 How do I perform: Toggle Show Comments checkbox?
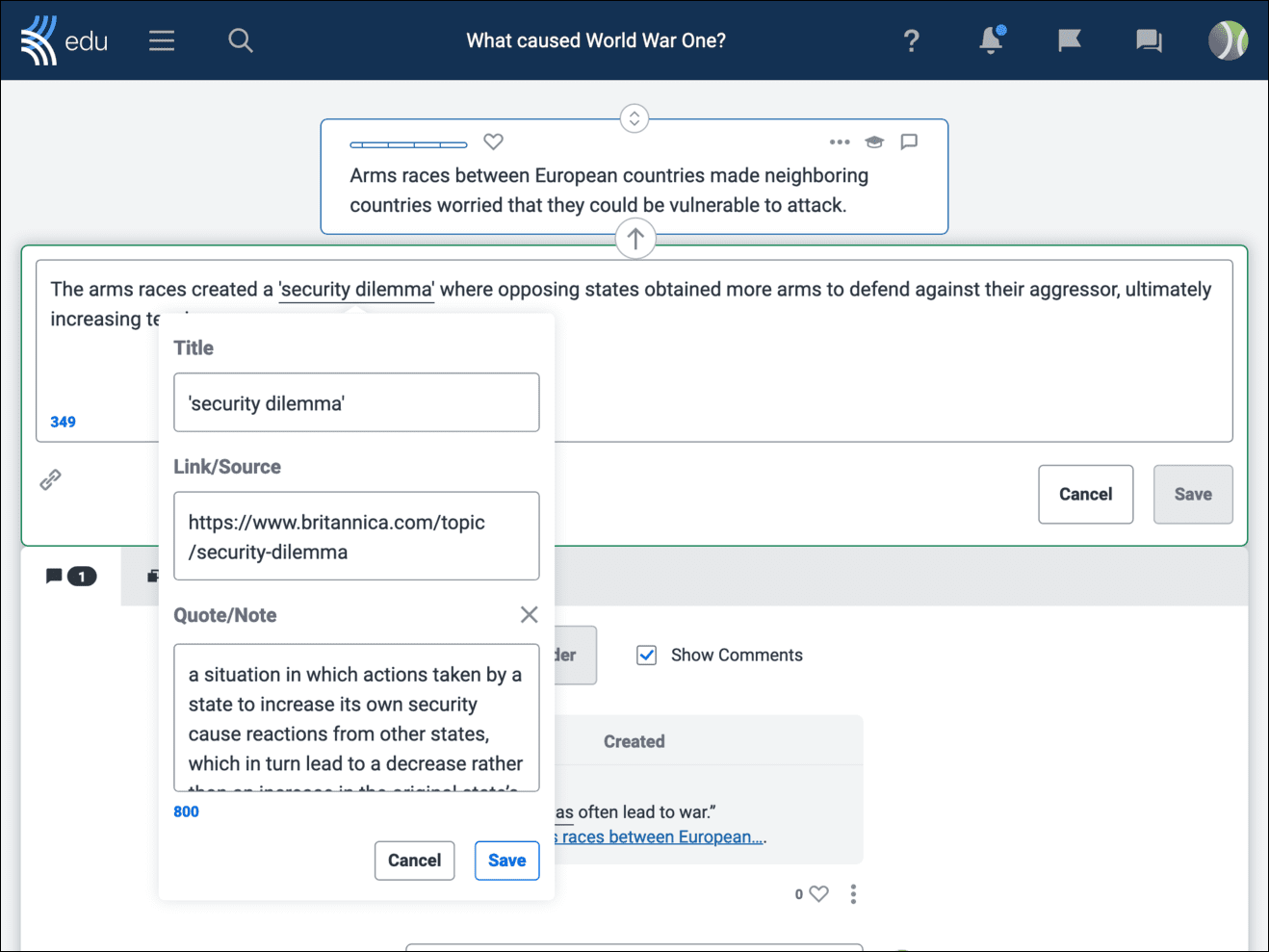pyautogui.click(x=647, y=656)
